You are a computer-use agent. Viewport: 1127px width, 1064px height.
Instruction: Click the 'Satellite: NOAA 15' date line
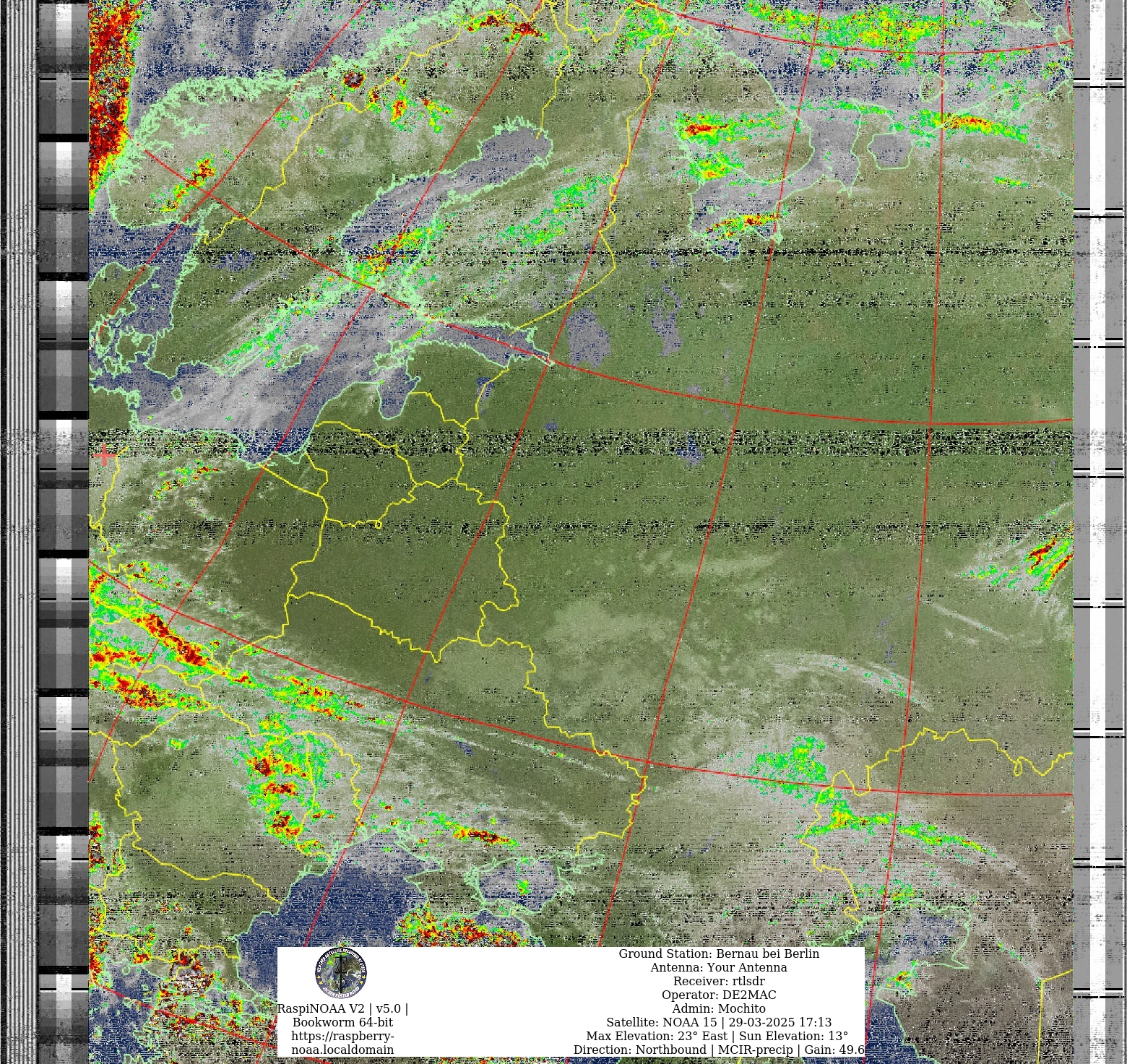click(x=719, y=1022)
